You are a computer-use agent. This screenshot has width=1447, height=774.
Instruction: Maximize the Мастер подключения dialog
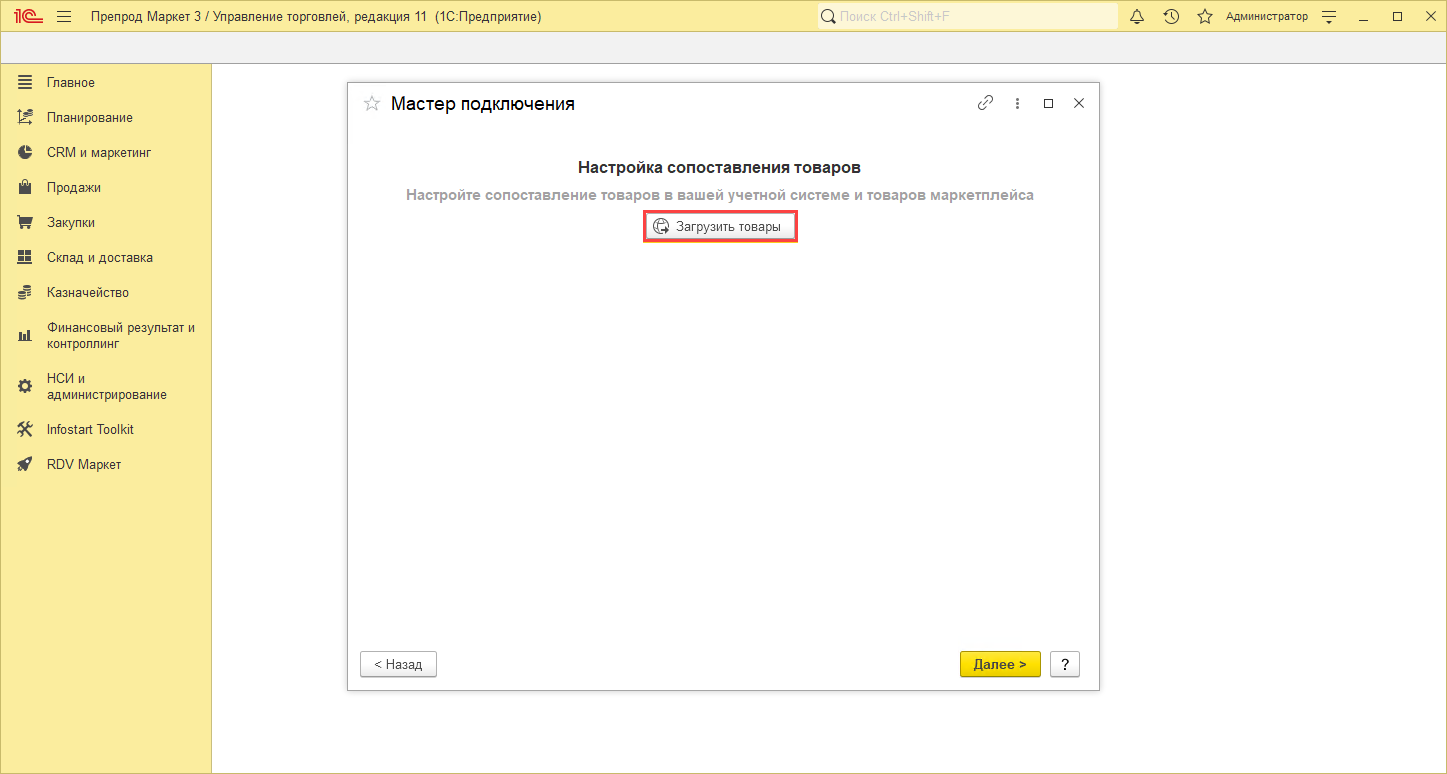point(1048,103)
